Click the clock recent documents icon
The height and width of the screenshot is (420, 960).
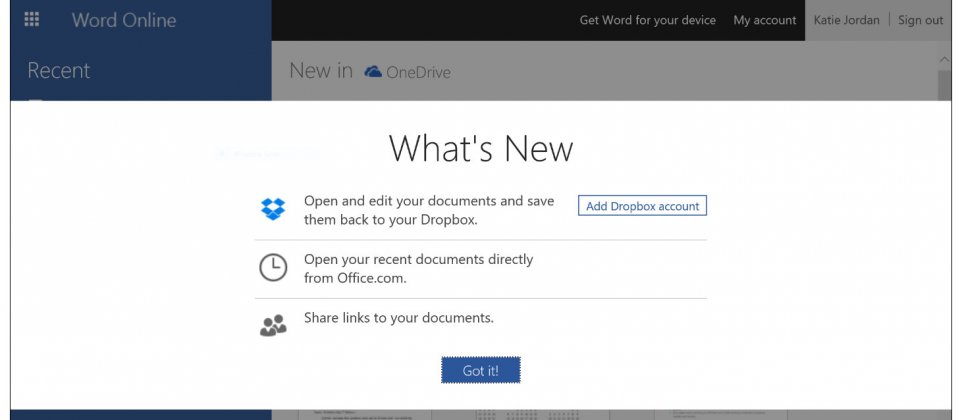coord(273,268)
